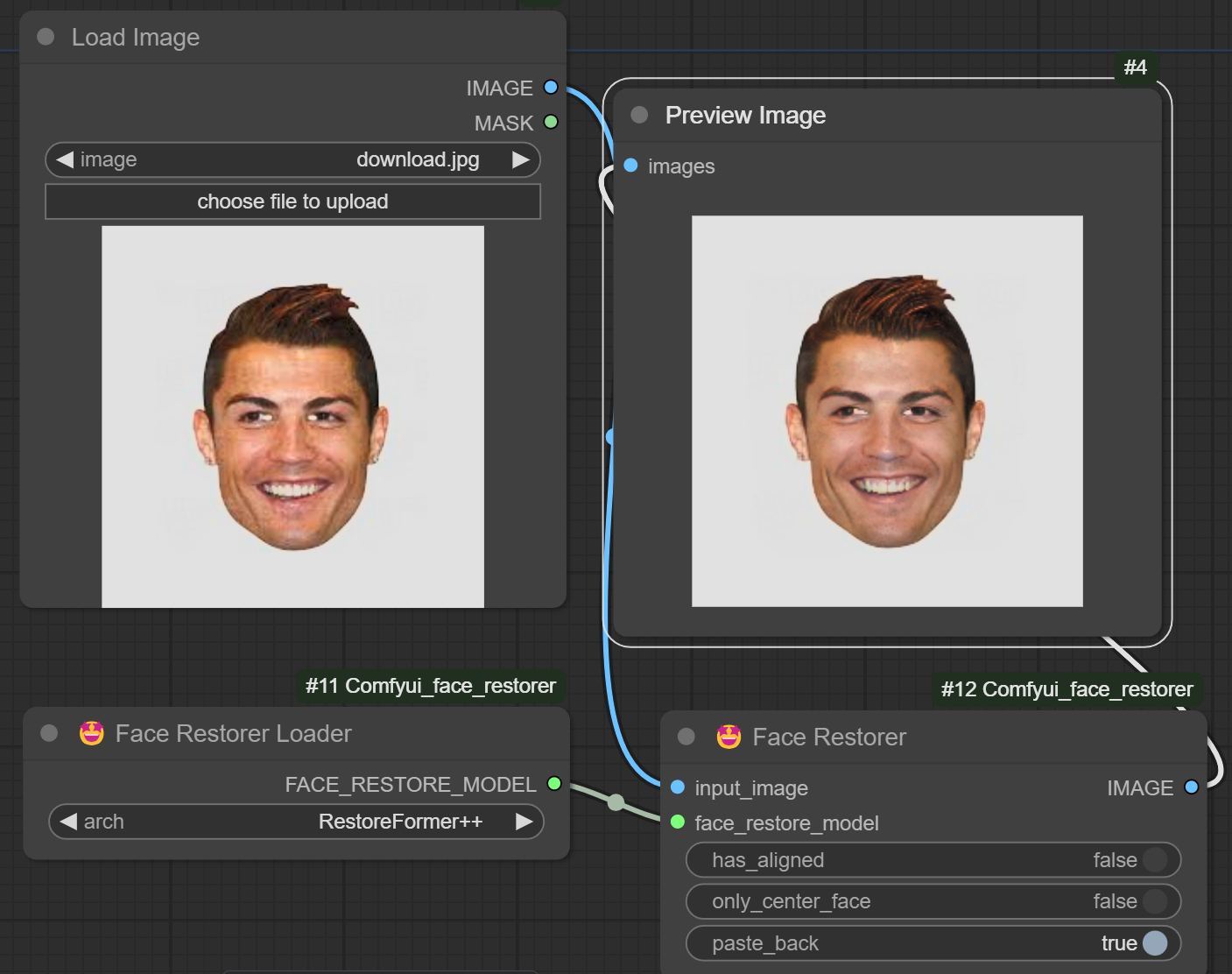
Task: Select previous image with left arrow
Action: pyautogui.click(x=65, y=159)
